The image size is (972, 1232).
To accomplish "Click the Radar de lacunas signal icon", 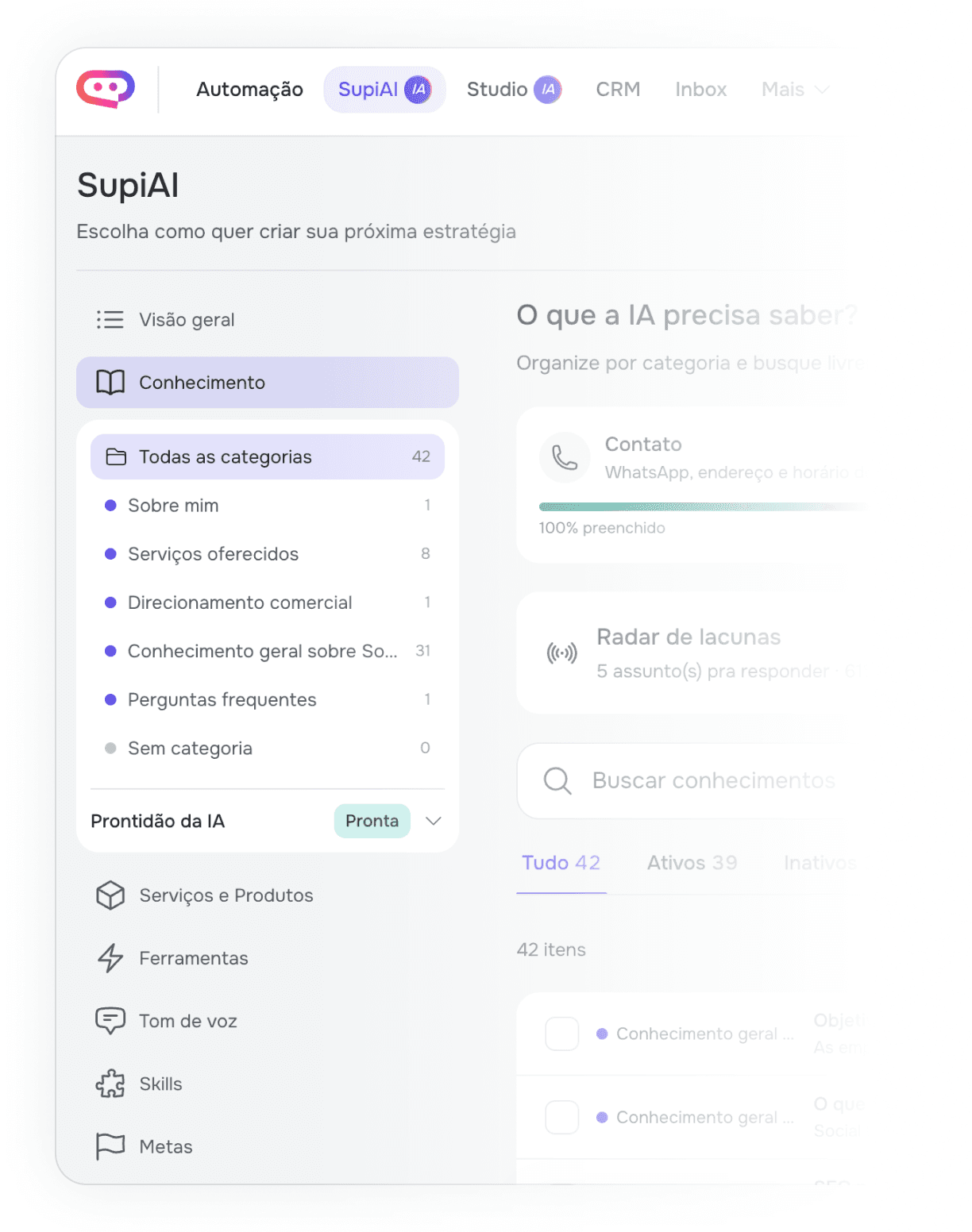I will tap(562, 653).
